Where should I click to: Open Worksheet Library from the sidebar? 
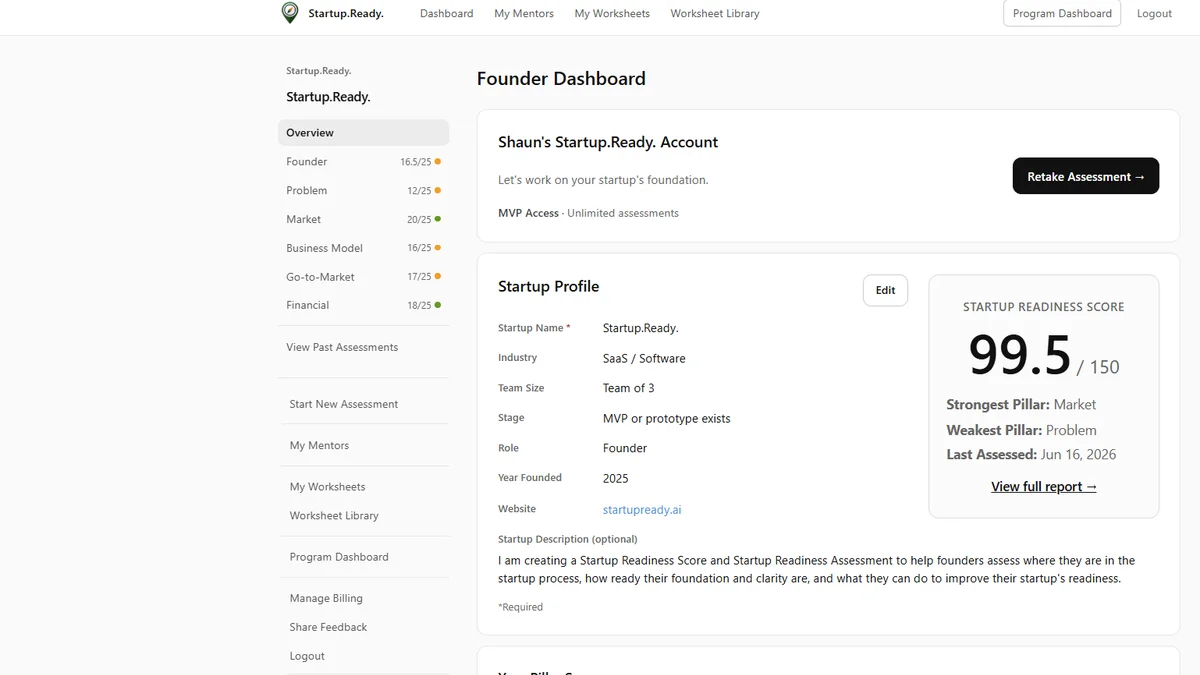334,516
